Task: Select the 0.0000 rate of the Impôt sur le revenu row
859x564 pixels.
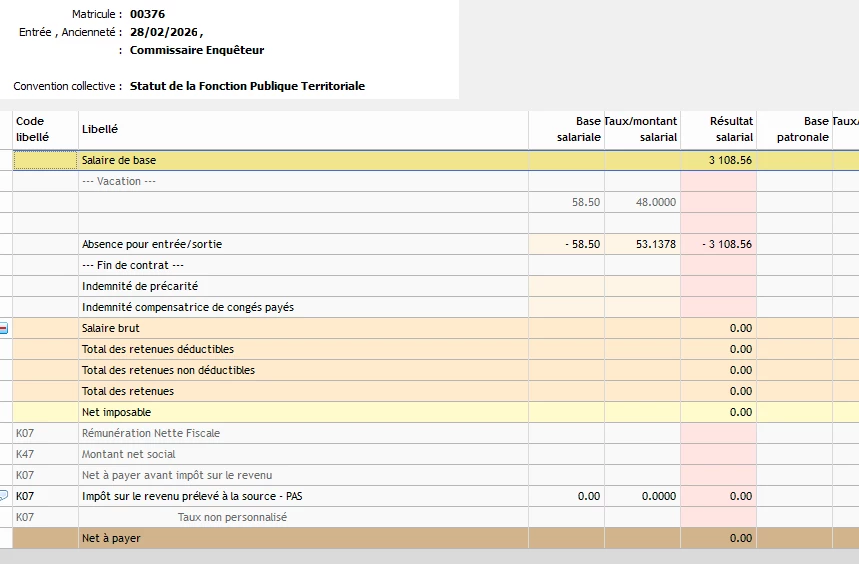Action: pos(659,496)
